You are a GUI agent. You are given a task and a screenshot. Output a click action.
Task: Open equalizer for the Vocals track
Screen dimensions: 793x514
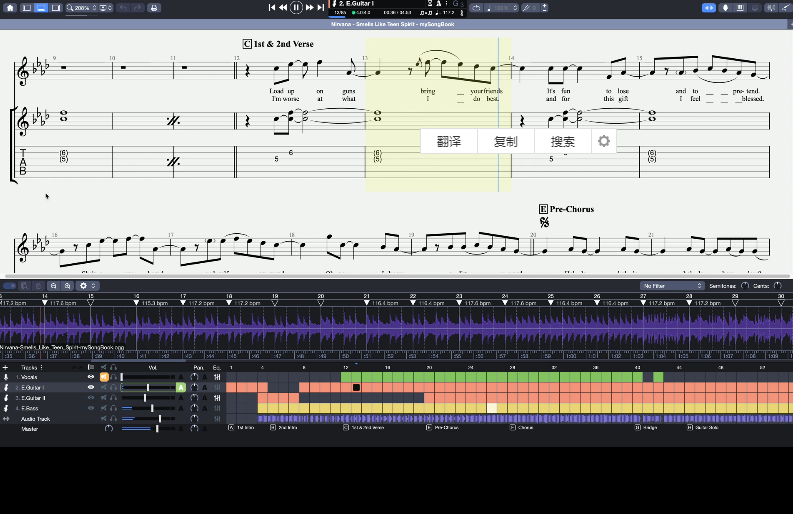[217, 377]
